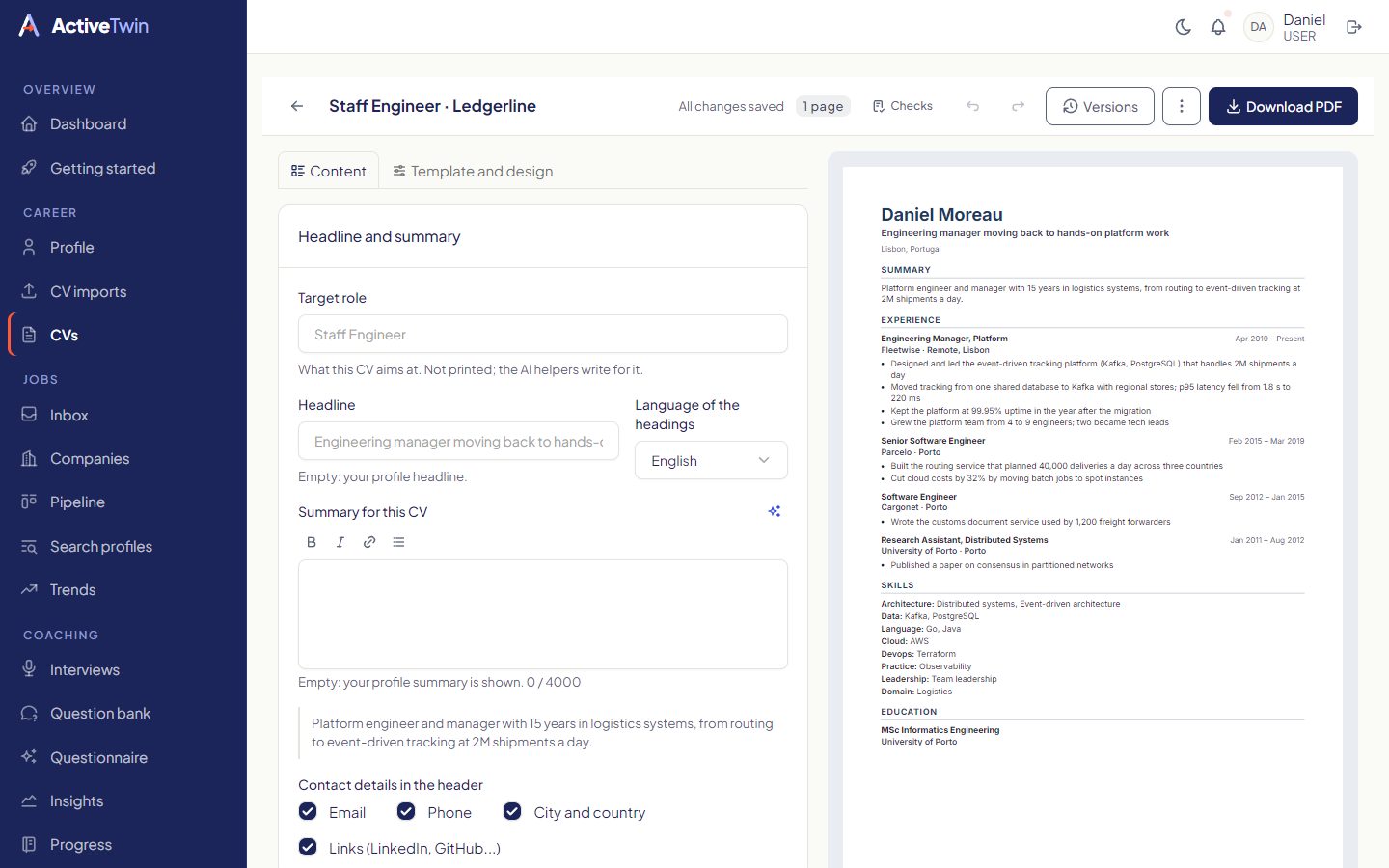Toggle Links (LinkedIn, GitHub...) checkbox
Viewport: 1389px width, 868px height.
tap(308, 848)
